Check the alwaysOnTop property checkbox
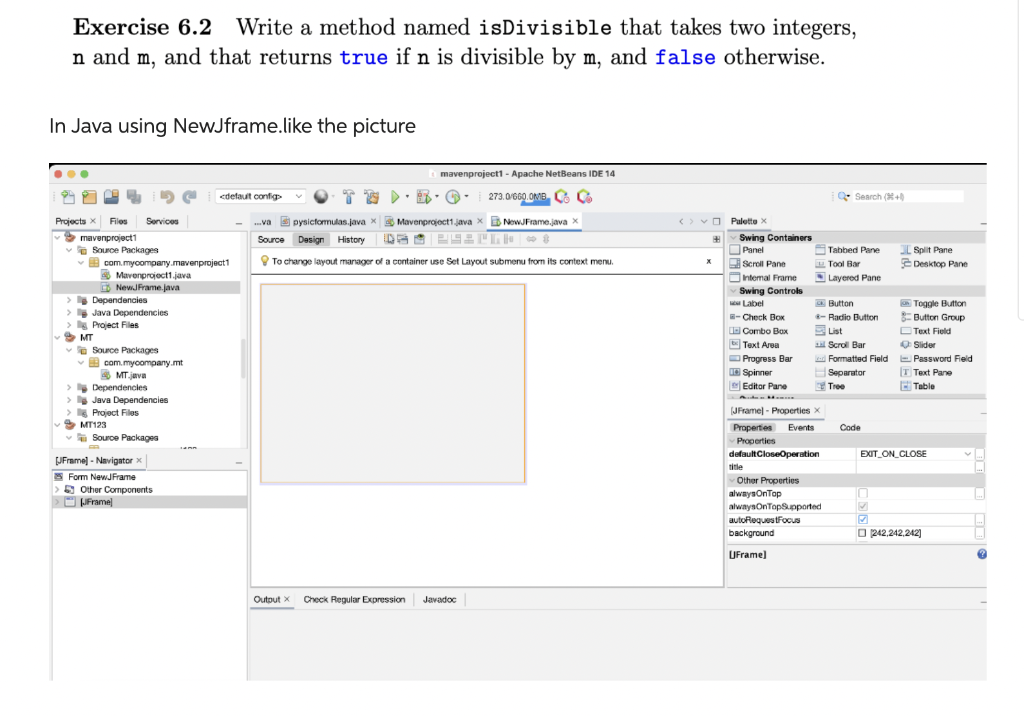1024x716 pixels. point(864,492)
